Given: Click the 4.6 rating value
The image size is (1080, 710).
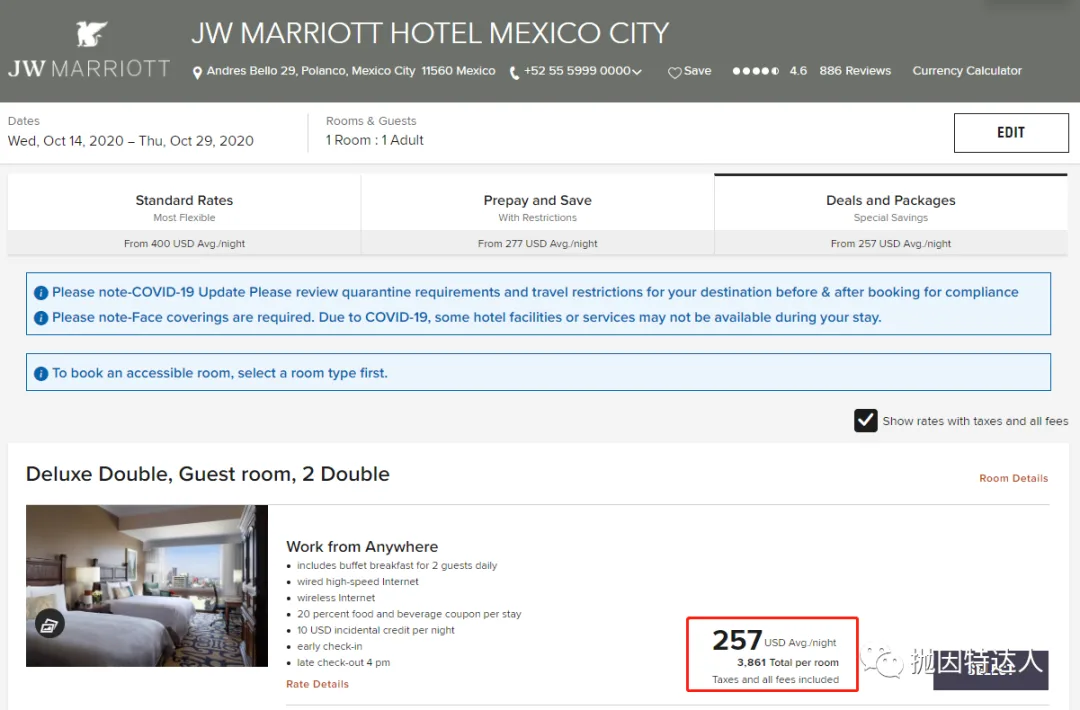Looking at the screenshot, I should pos(798,71).
